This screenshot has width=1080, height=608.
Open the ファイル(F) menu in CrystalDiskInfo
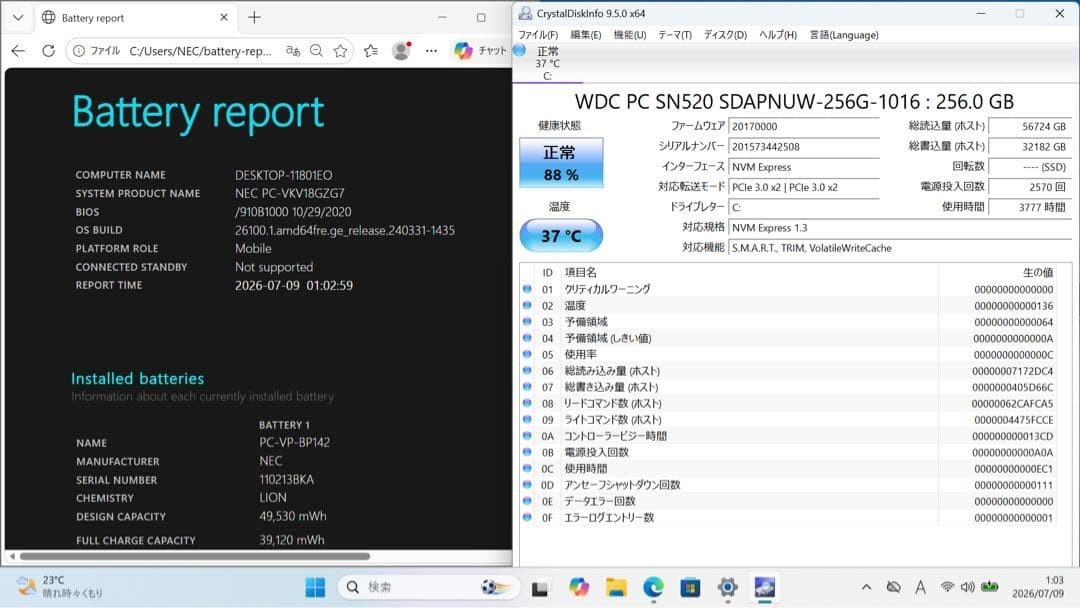[x=538, y=34]
